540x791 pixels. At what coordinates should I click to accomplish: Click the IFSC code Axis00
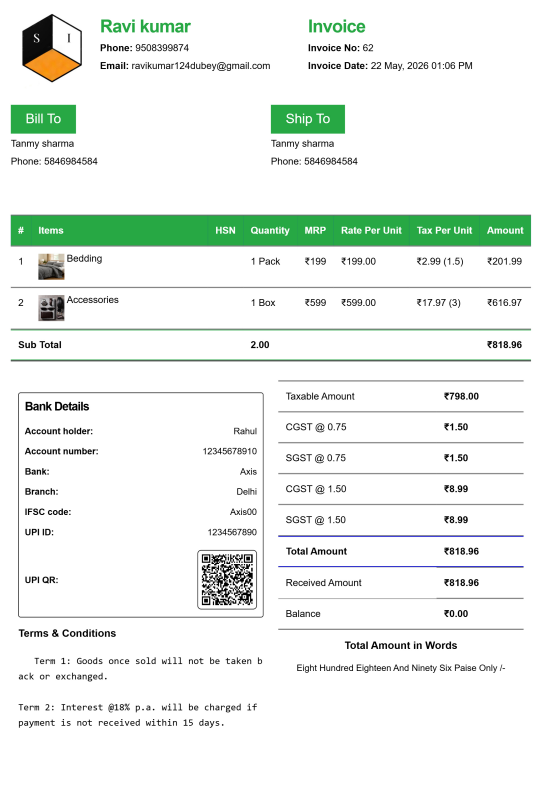[x=243, y=512]
